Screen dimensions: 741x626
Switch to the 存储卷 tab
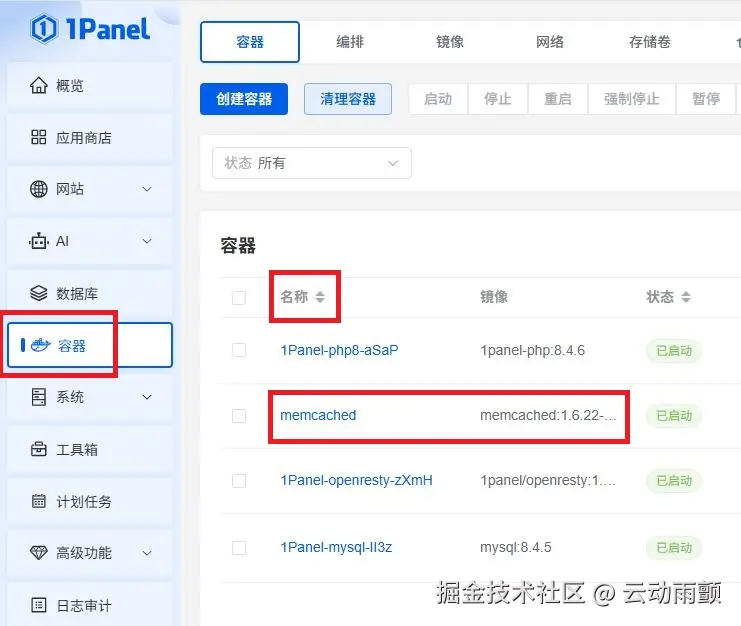(x=650, y=42)
